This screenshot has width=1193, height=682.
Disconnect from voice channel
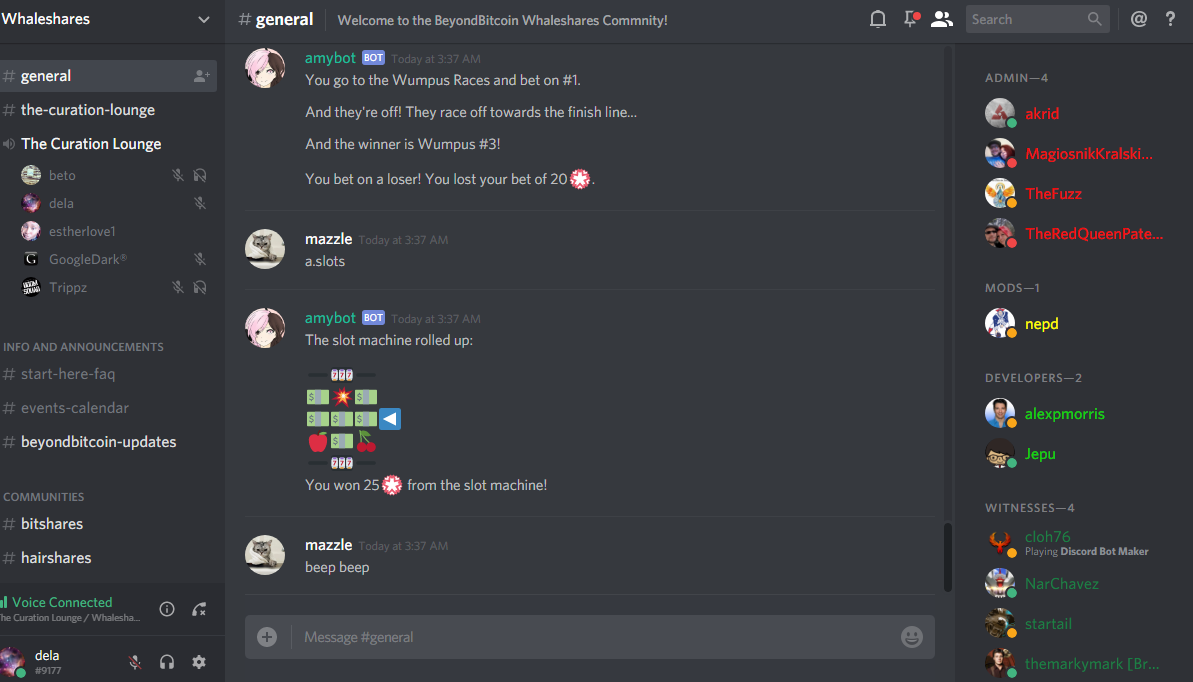pyautogui.click(x=199, y=609)
